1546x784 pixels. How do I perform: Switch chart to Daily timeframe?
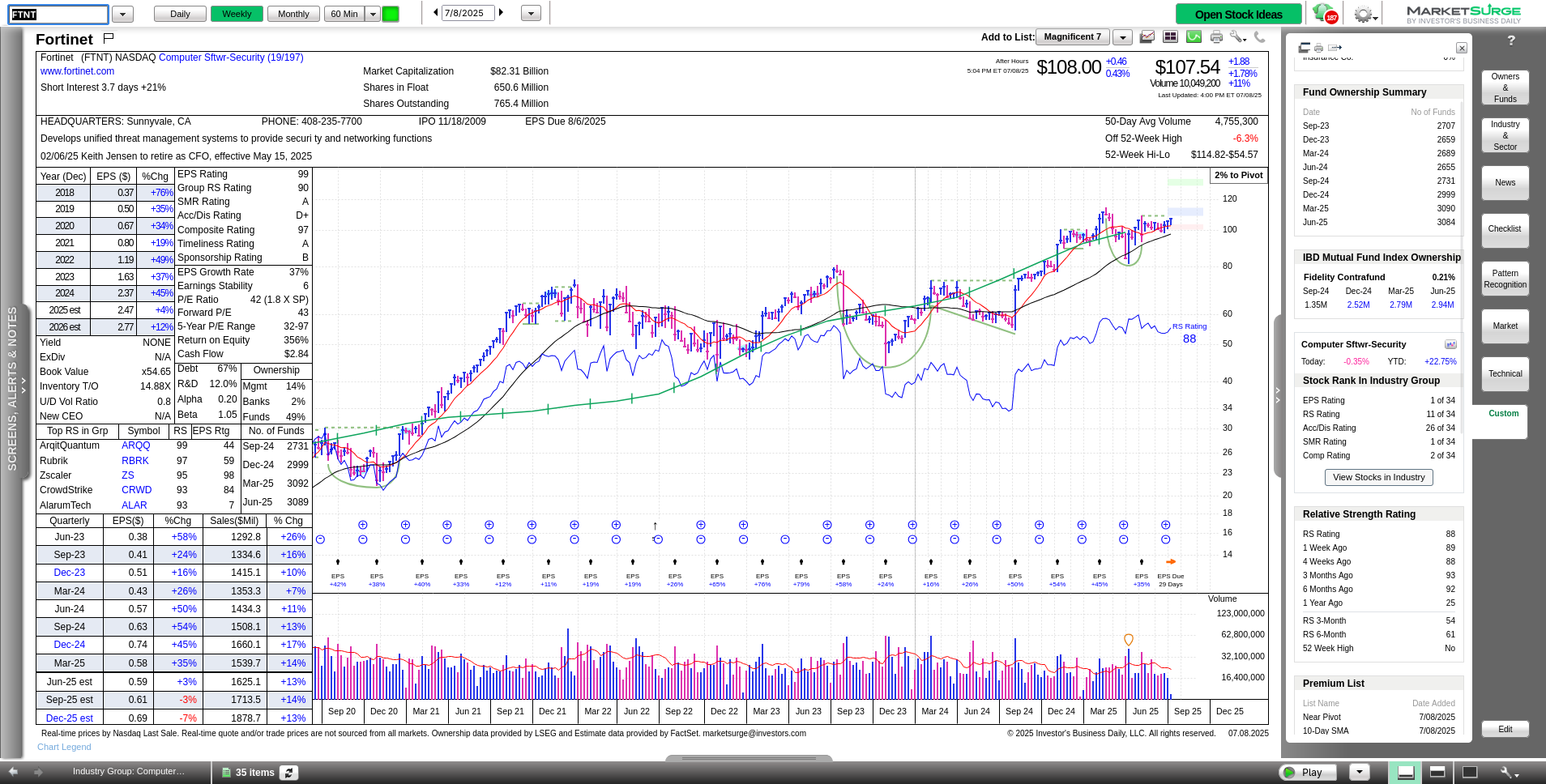tap(180, 14)
